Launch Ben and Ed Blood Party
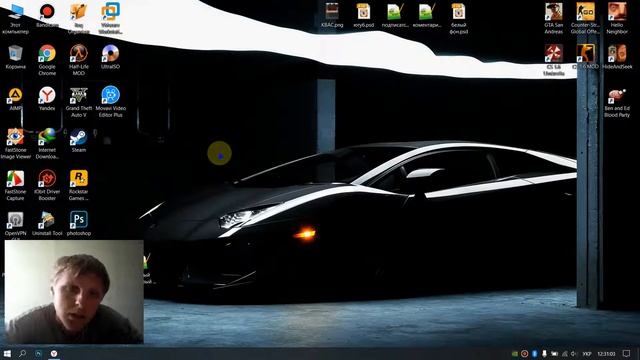 617,102
